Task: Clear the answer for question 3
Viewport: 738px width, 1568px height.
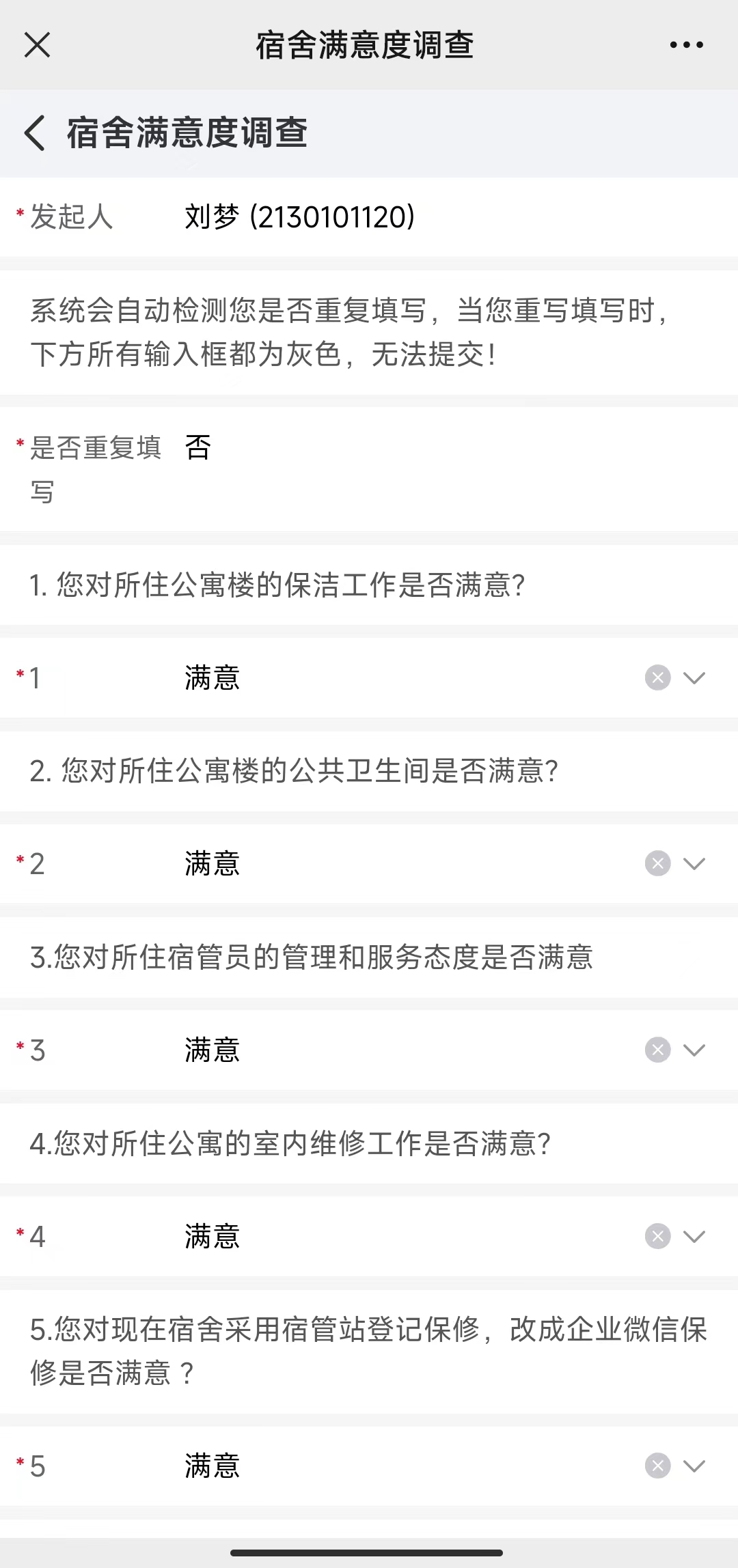Action: [x=657, y=1050]
